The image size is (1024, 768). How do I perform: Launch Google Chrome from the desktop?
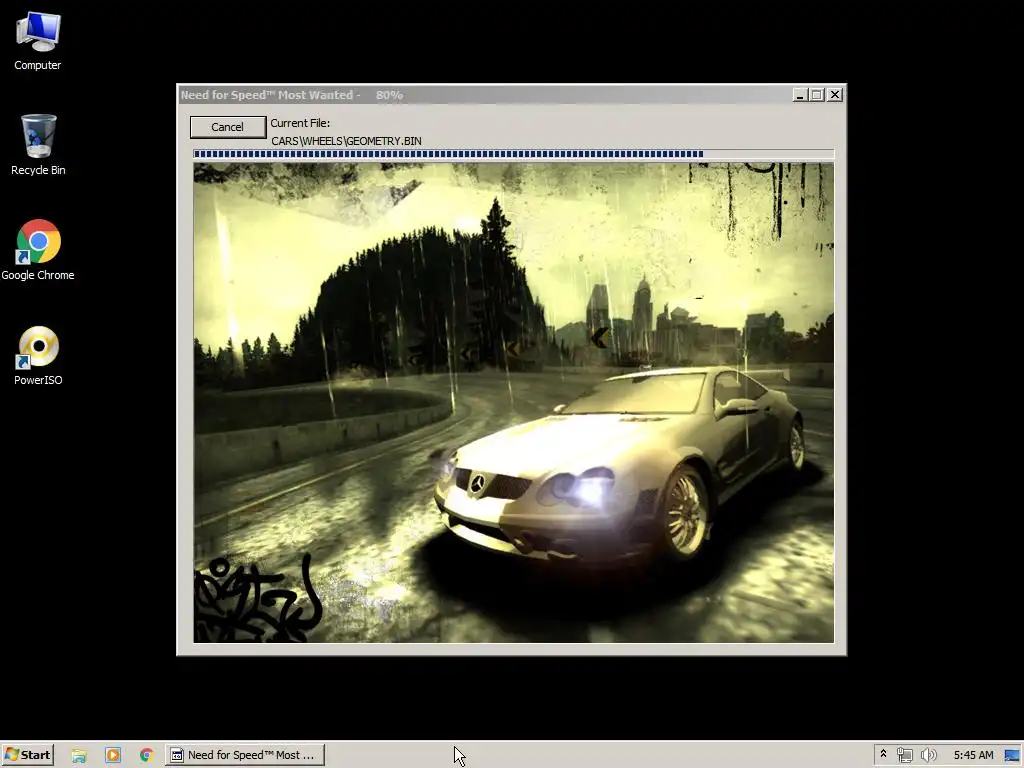(x=38, y=250)
